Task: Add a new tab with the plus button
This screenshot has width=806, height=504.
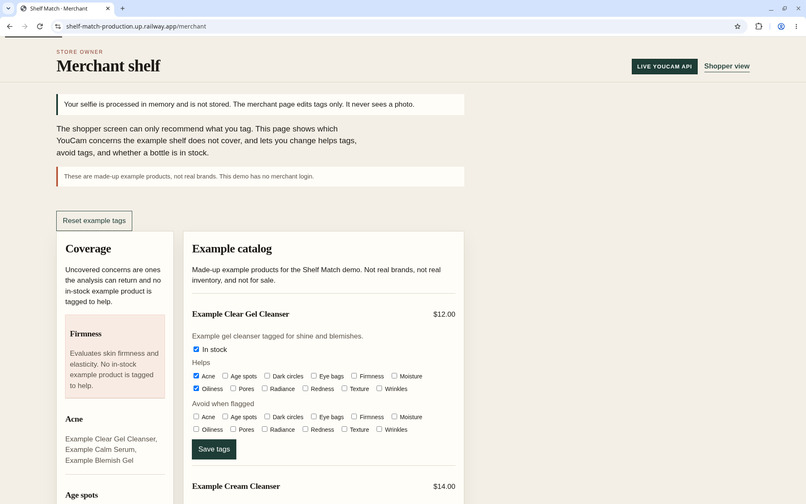Action: coord(122,8)
